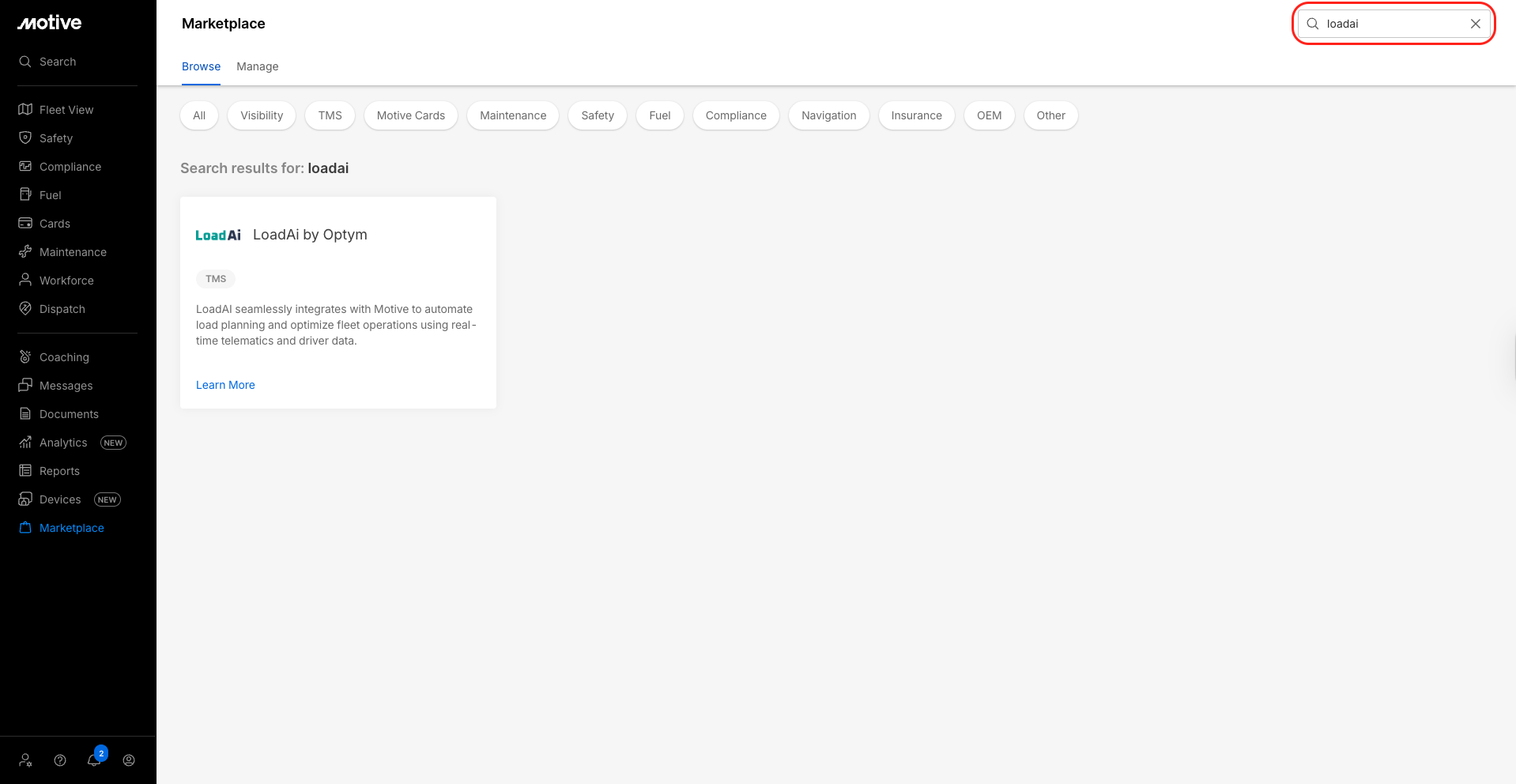The image size is (1516, 784).
Task: Filter by Navigation category
Action: pos(829,115)
